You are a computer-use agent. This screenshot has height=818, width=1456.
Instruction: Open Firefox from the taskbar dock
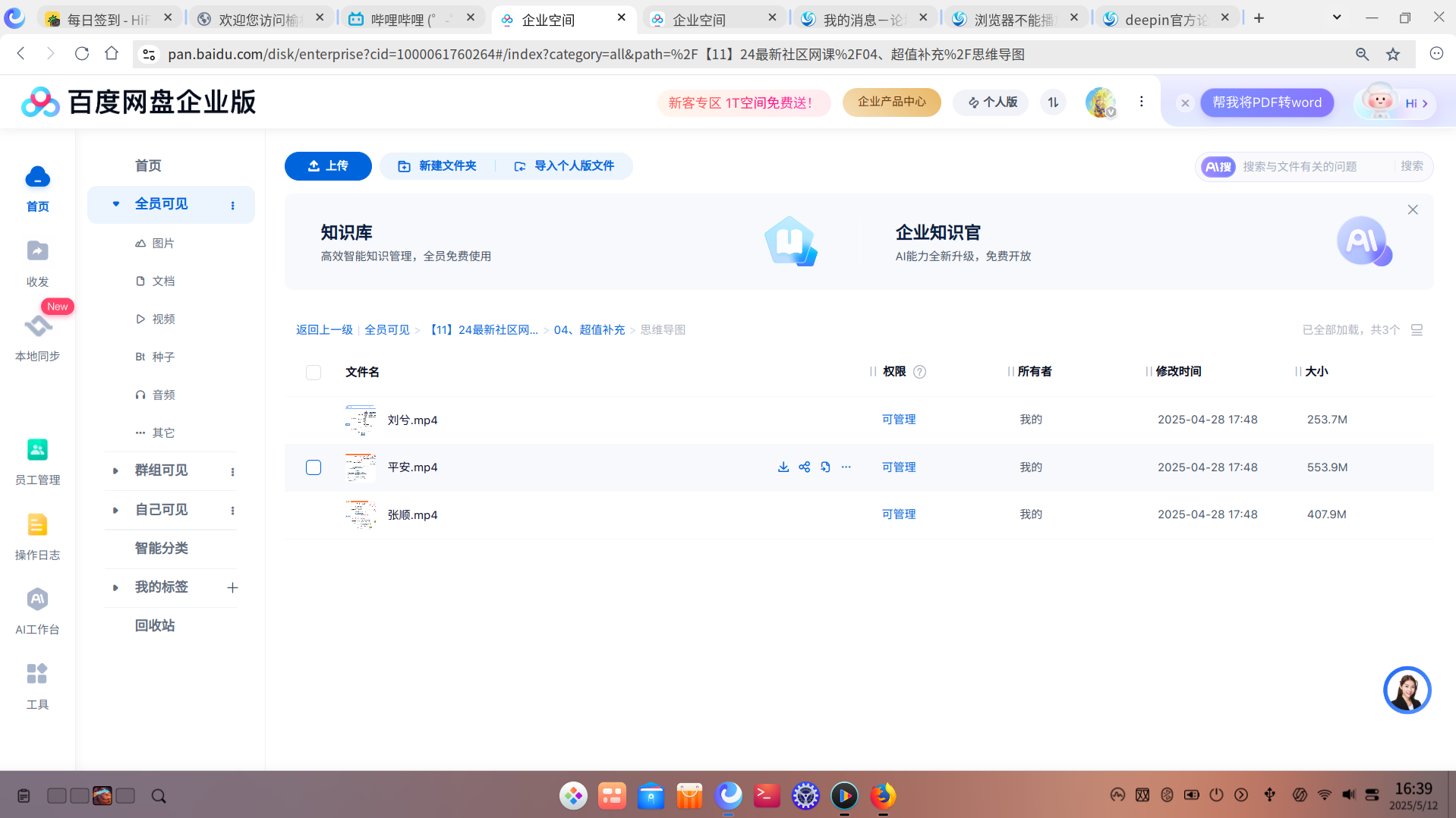pyautogui.click(x=883, y=795)
